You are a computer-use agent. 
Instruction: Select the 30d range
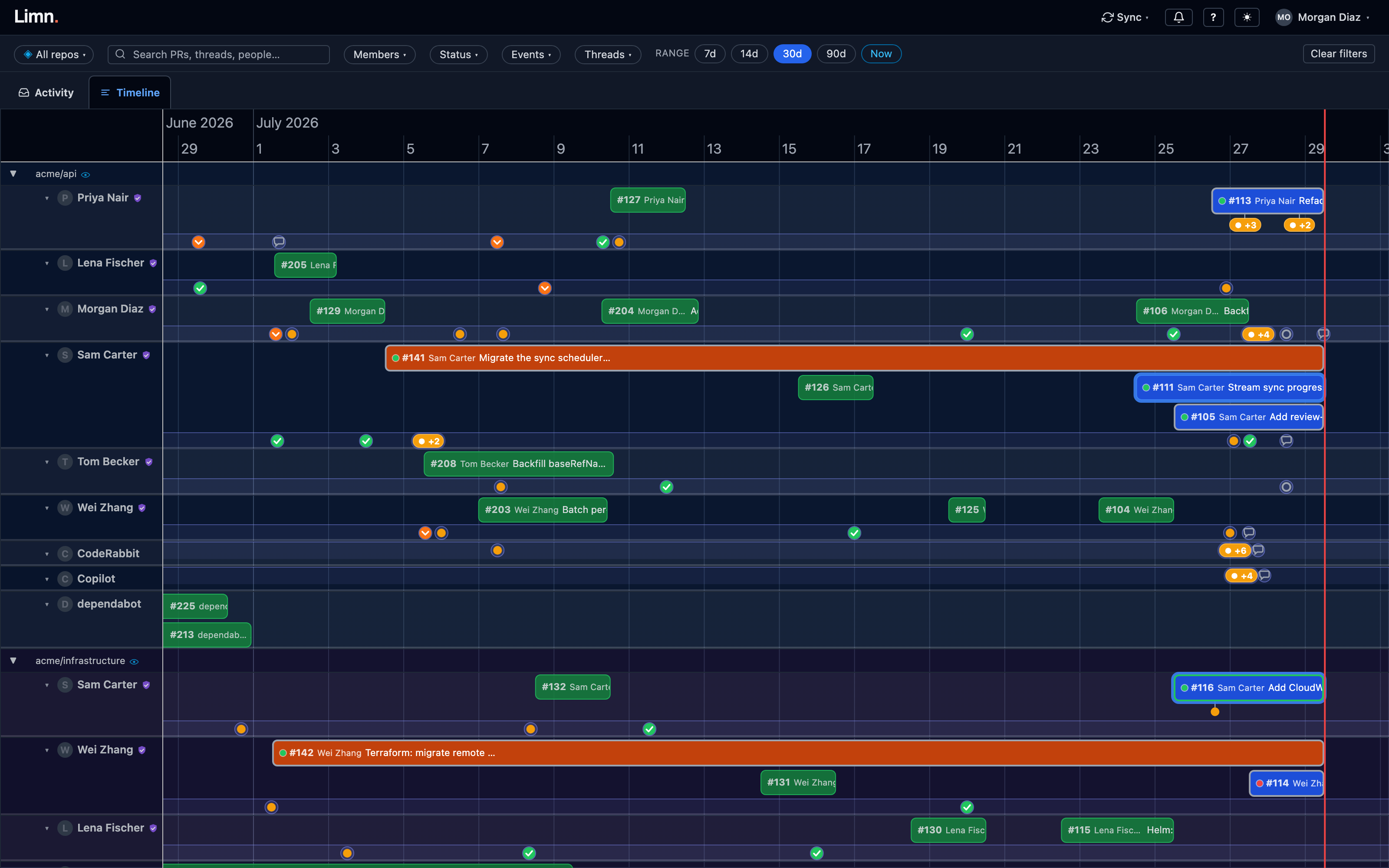792,53
